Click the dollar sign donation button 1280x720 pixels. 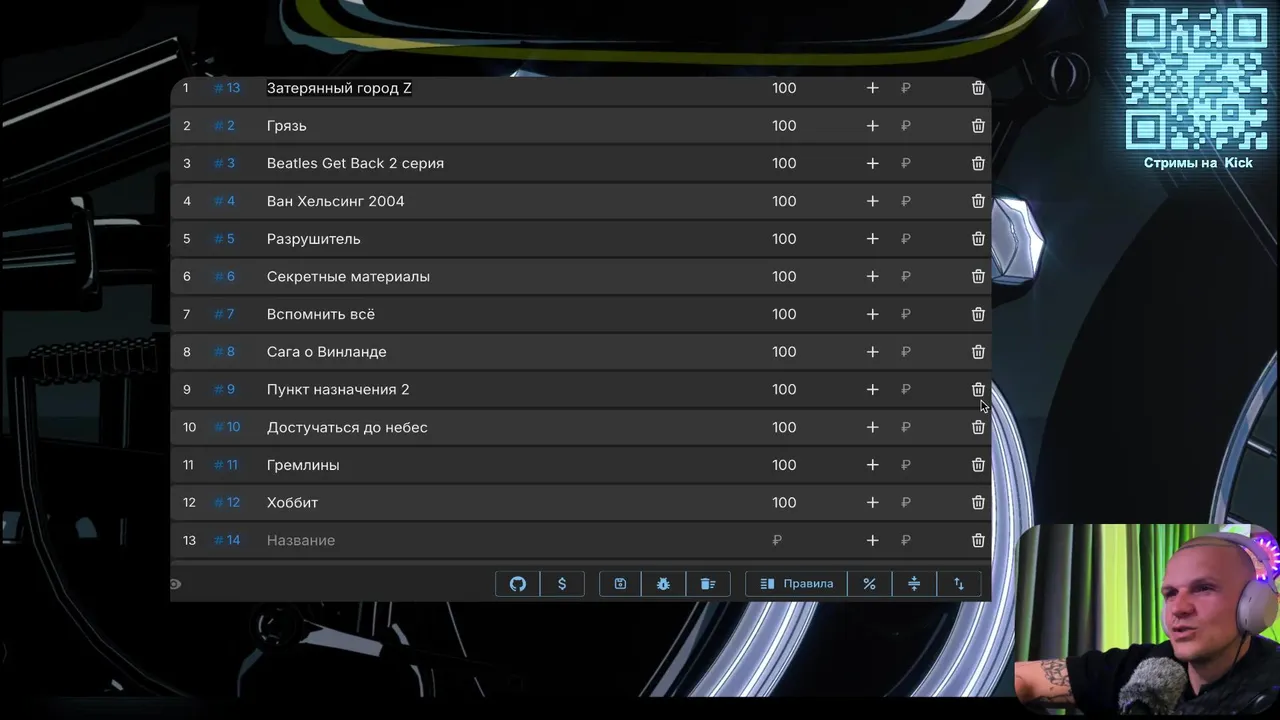[x=562, y=584]
